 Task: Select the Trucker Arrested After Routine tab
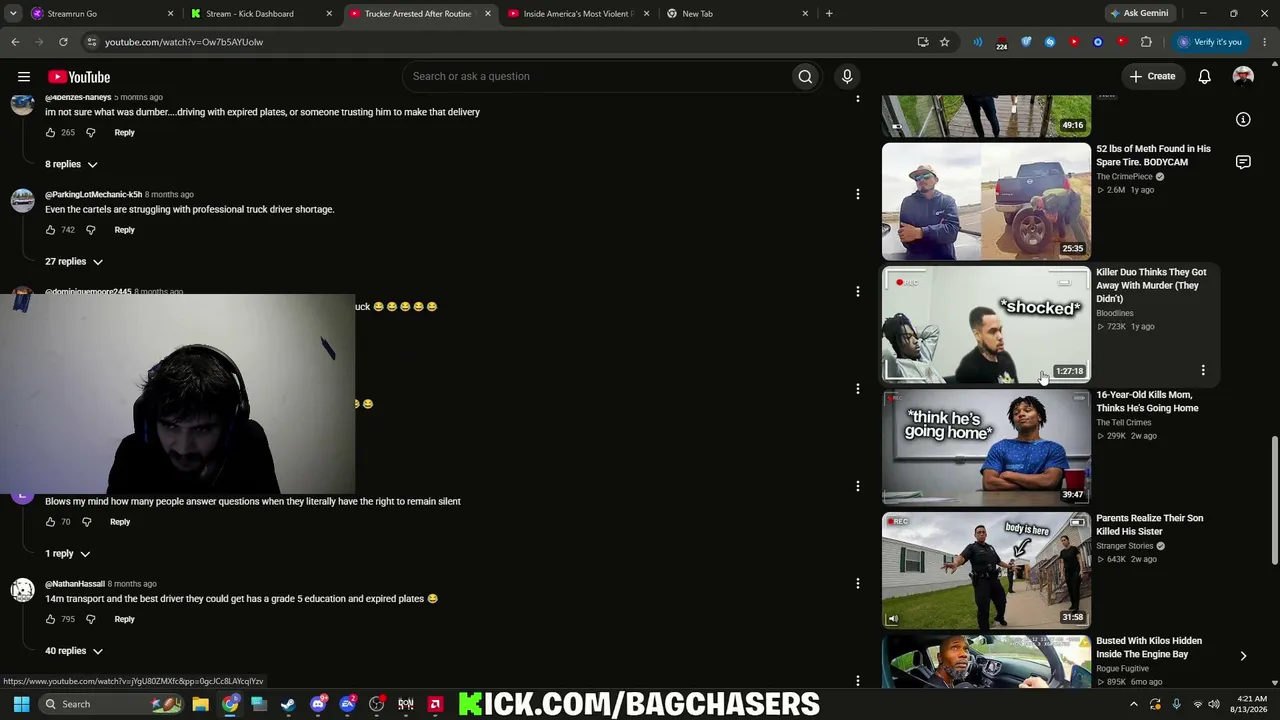click(x=419, y=14)
